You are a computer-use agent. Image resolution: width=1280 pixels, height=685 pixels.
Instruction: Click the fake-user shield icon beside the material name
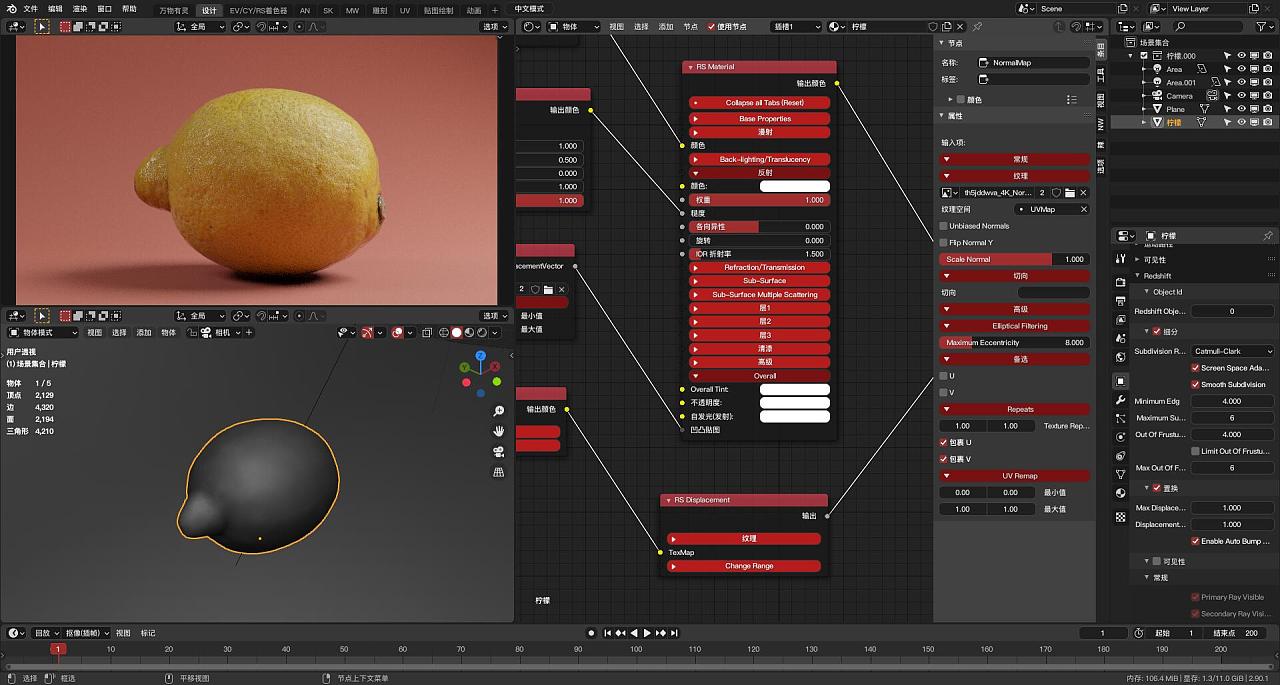click(x=933, y=28)
